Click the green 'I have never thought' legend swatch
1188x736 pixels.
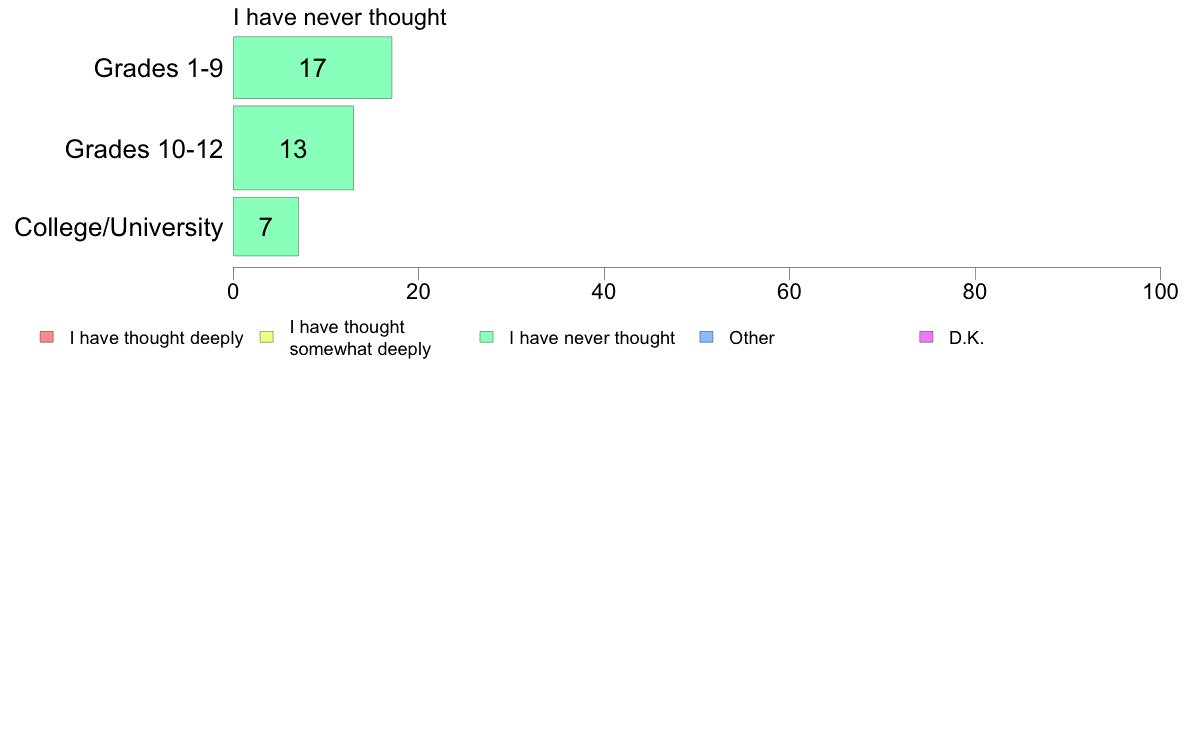point(486,337)
